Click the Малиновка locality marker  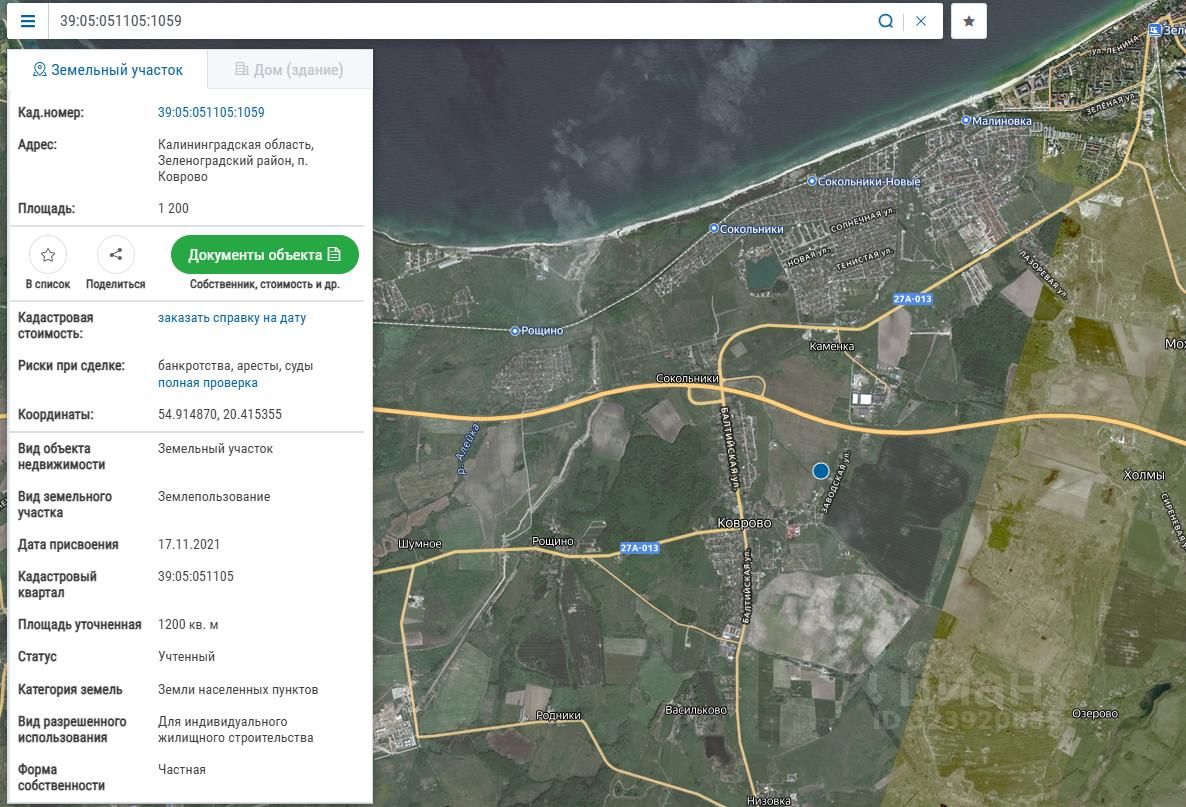pyautogui.click(x=966, y=121)
